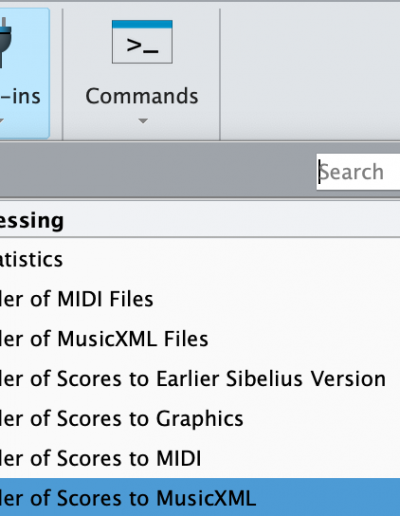Screen dimensions: 400x516
Task: Click the Commands button label
Action: pyautogui.click(x=142, y=96)
